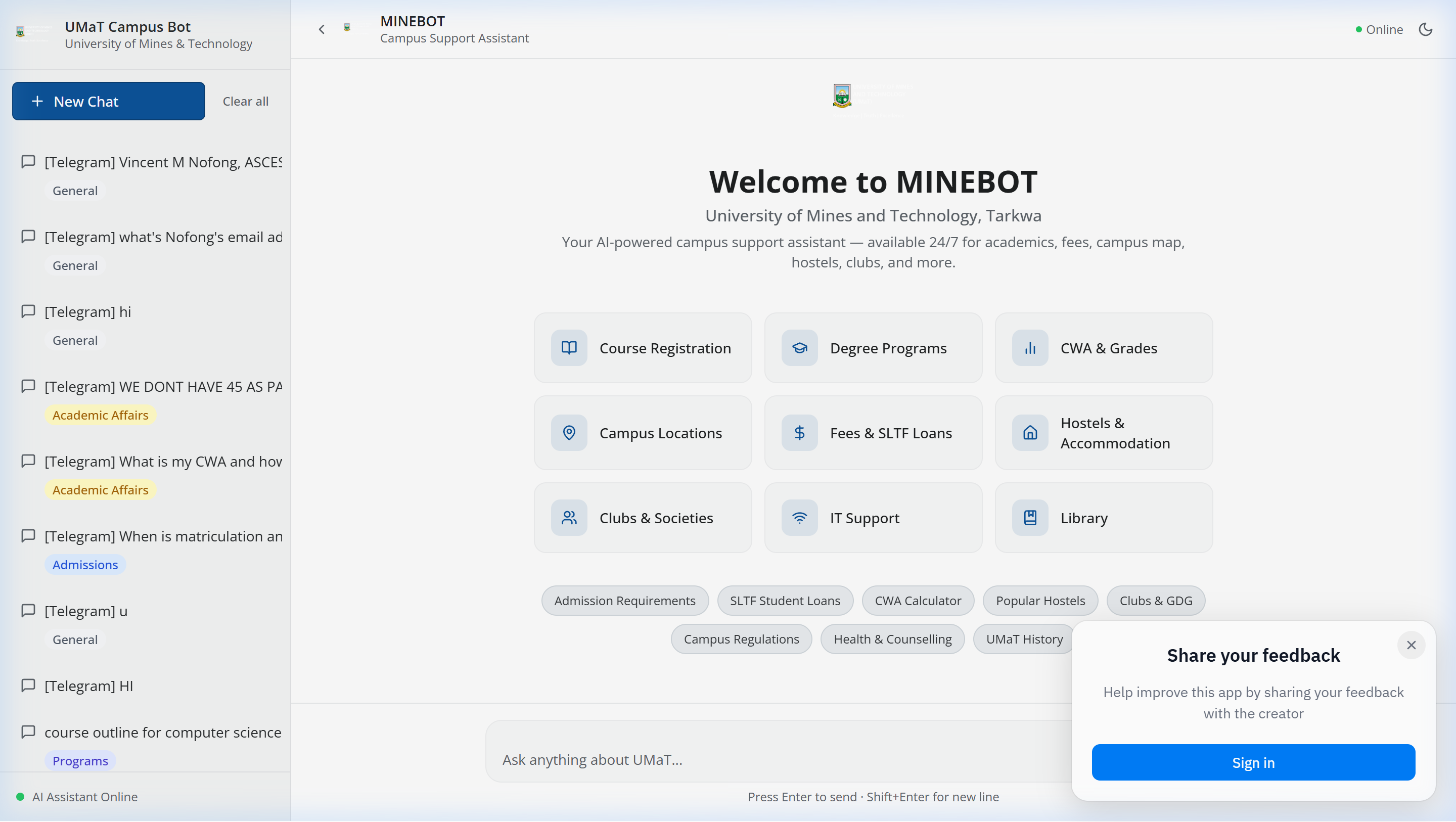Select the Hostels & Accommodation card
Screen dimensions: 1456x822
1104,432
